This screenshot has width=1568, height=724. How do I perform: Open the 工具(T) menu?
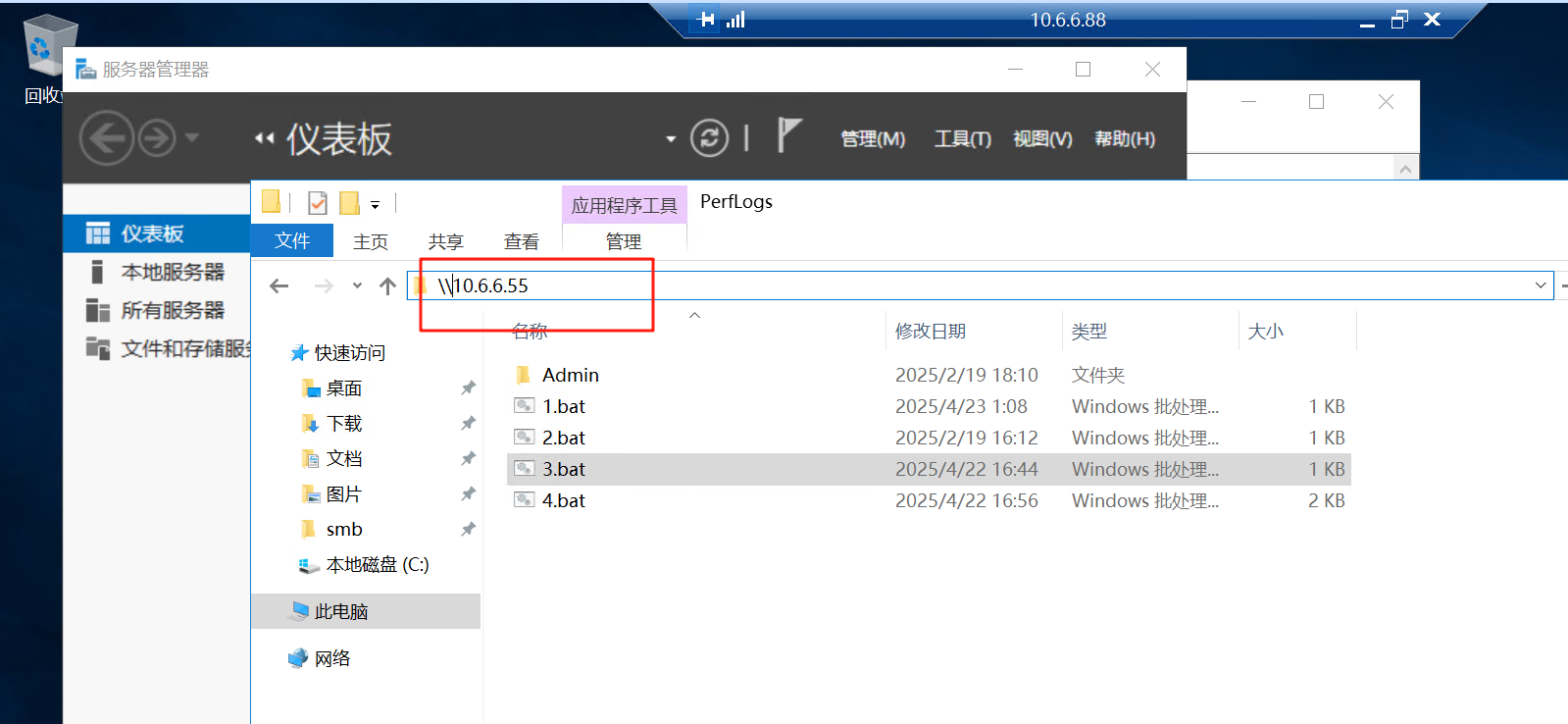962,139
